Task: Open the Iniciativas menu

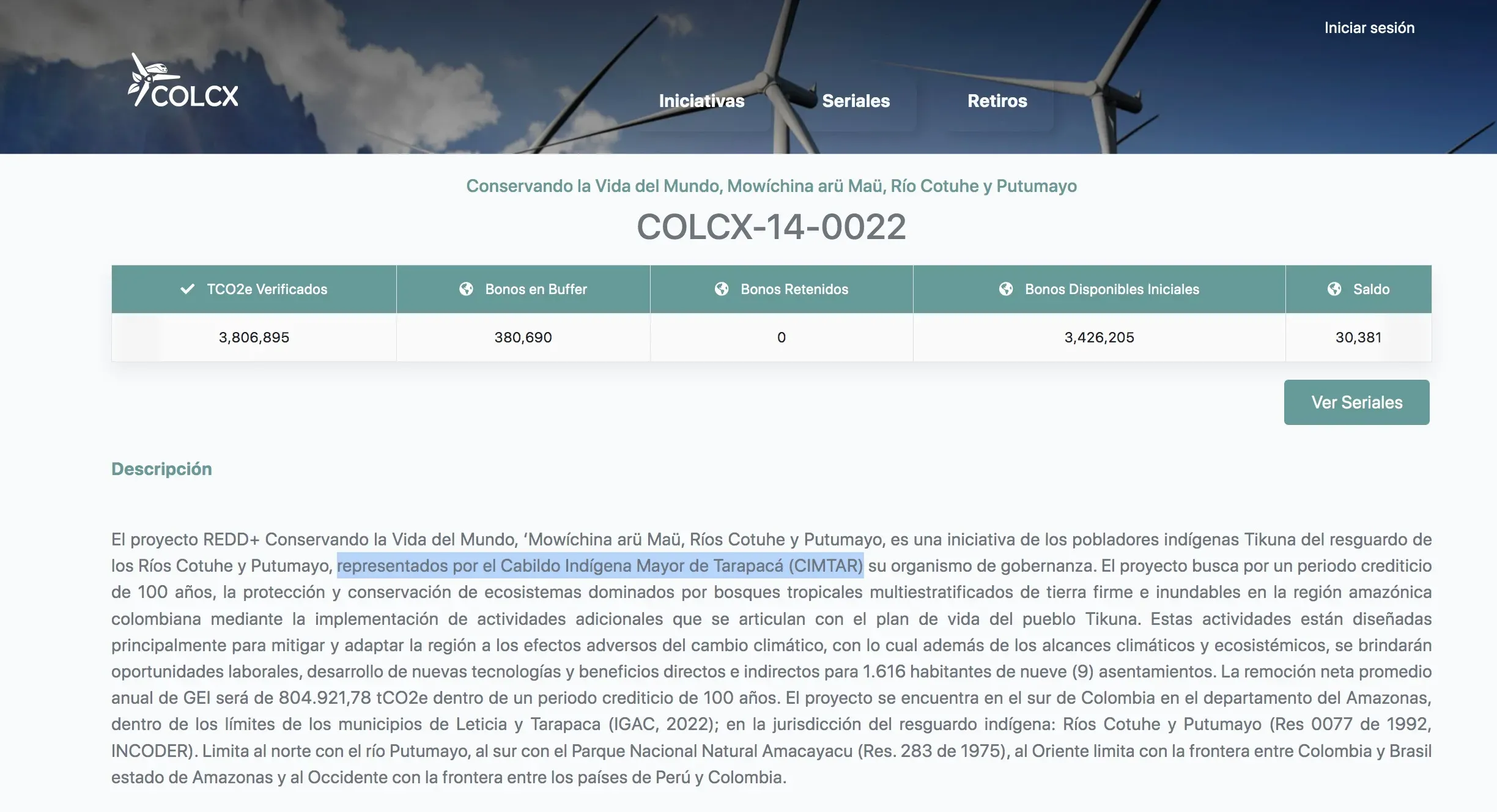Action: tap(701, 101)
